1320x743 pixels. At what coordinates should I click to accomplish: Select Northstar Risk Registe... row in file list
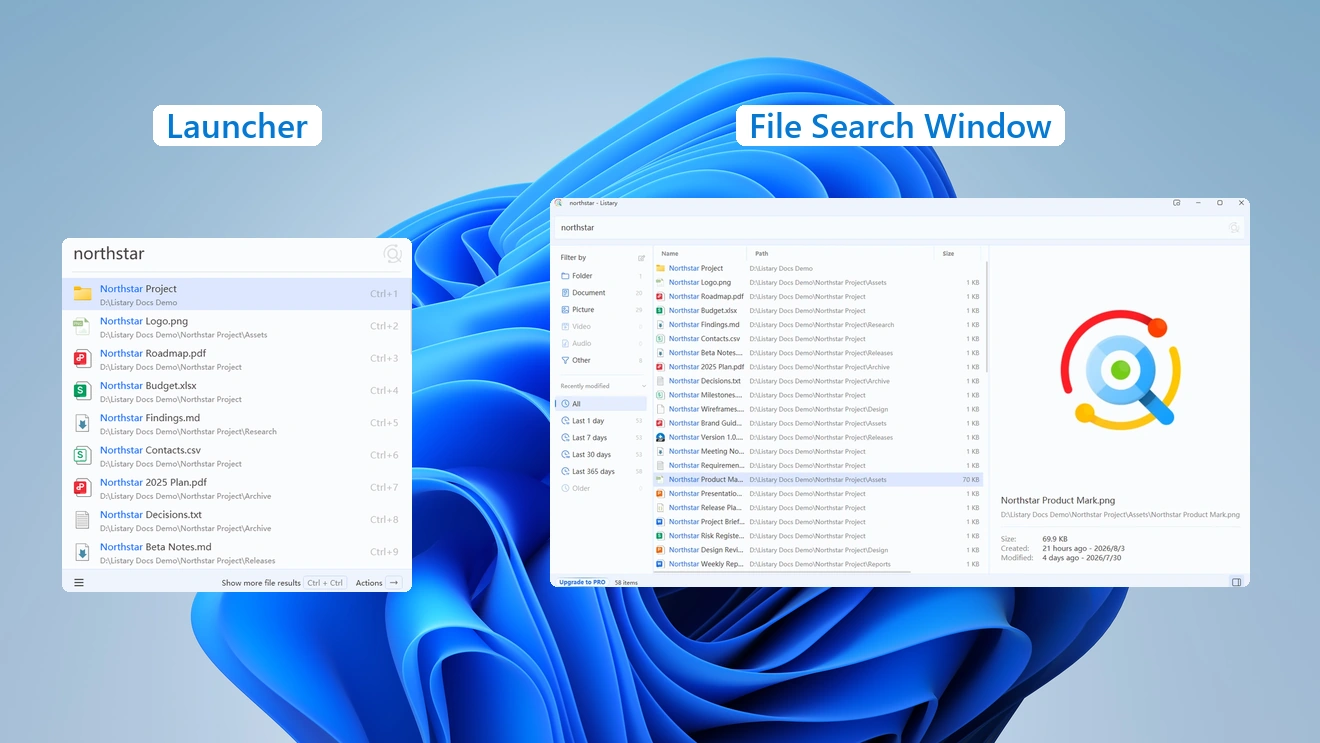point(818,536)
